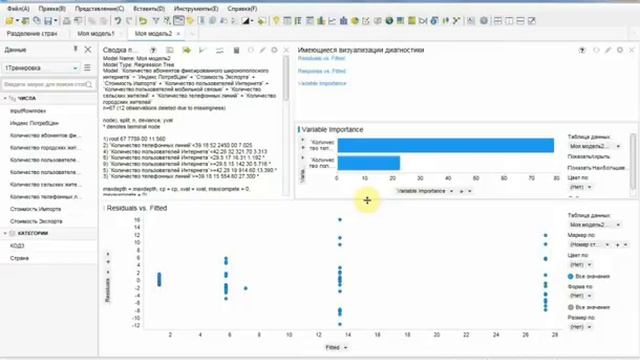Click the save floppy disk icon
Image resolution: width=640 pixels, height=360 pixels.
[48, 20]
